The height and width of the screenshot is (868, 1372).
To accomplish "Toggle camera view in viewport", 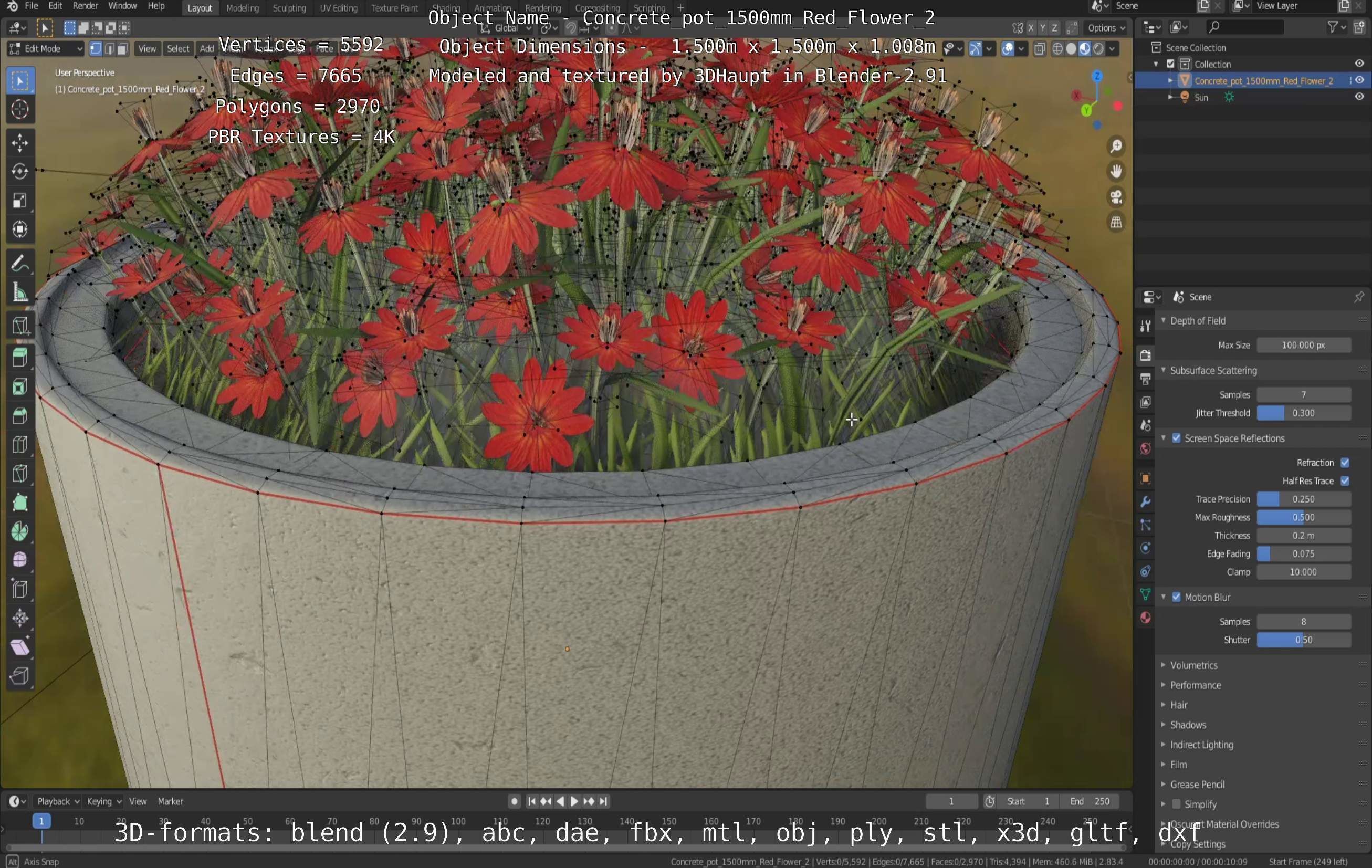I will [x=1116, y=197].
